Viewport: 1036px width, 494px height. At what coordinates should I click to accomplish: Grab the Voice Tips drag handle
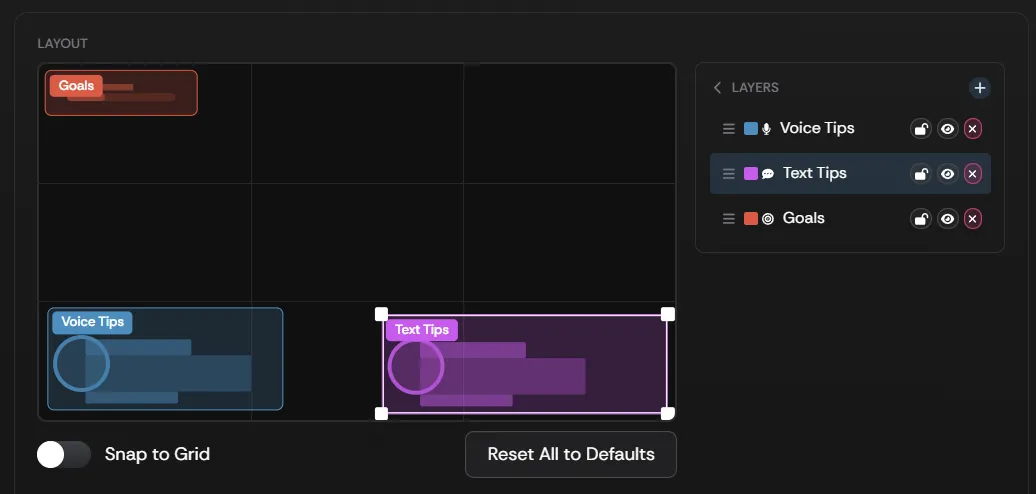(x=729, y=129)
